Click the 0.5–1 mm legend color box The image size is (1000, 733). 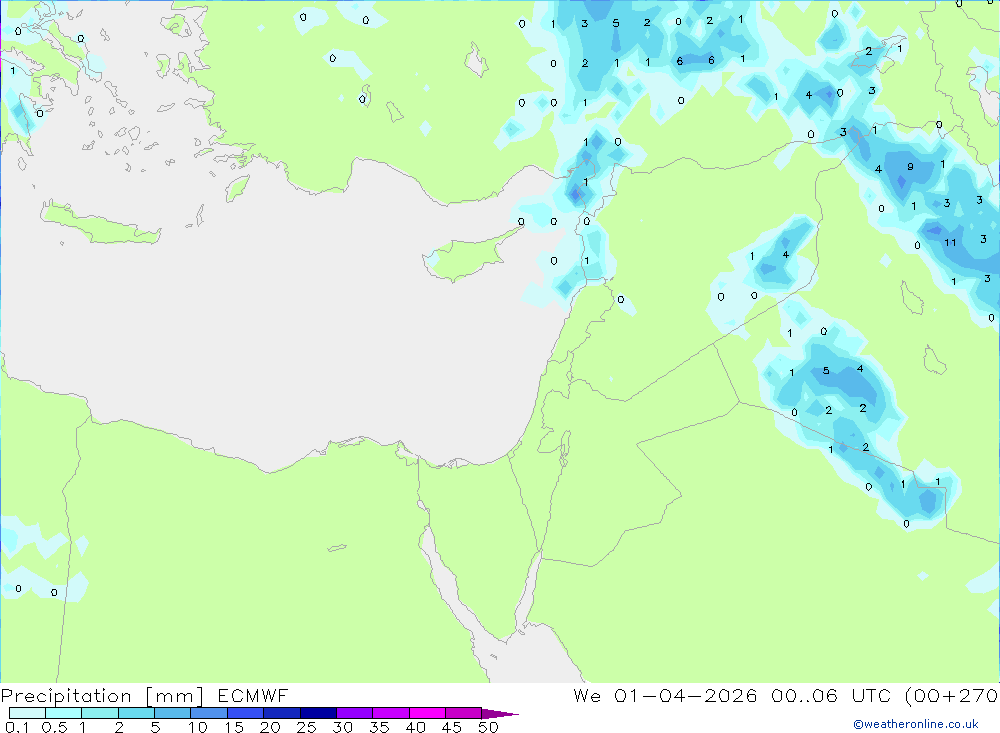pyautogui.click(x=64, y=713)
